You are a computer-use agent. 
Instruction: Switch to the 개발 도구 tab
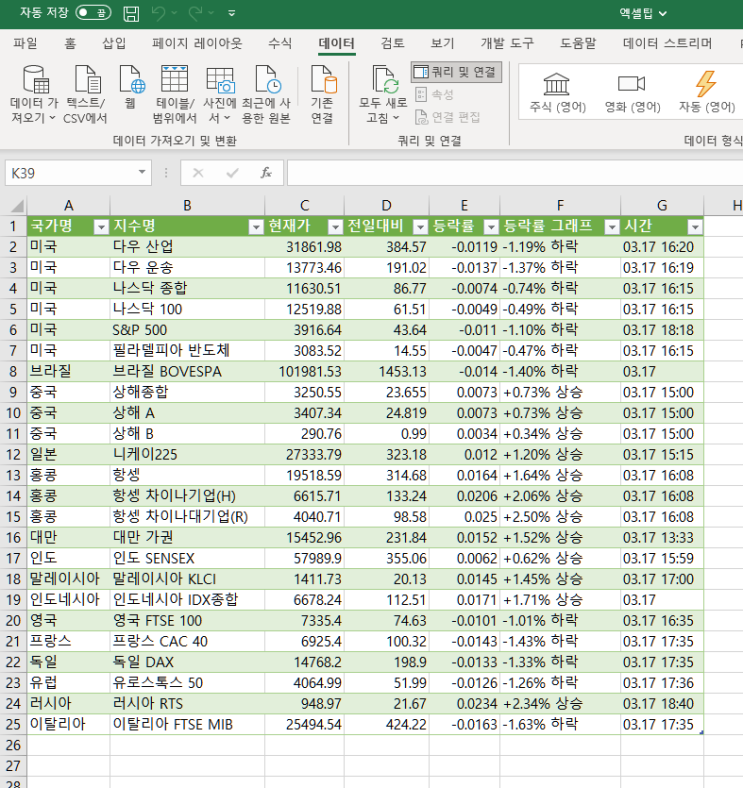[507, 43]
